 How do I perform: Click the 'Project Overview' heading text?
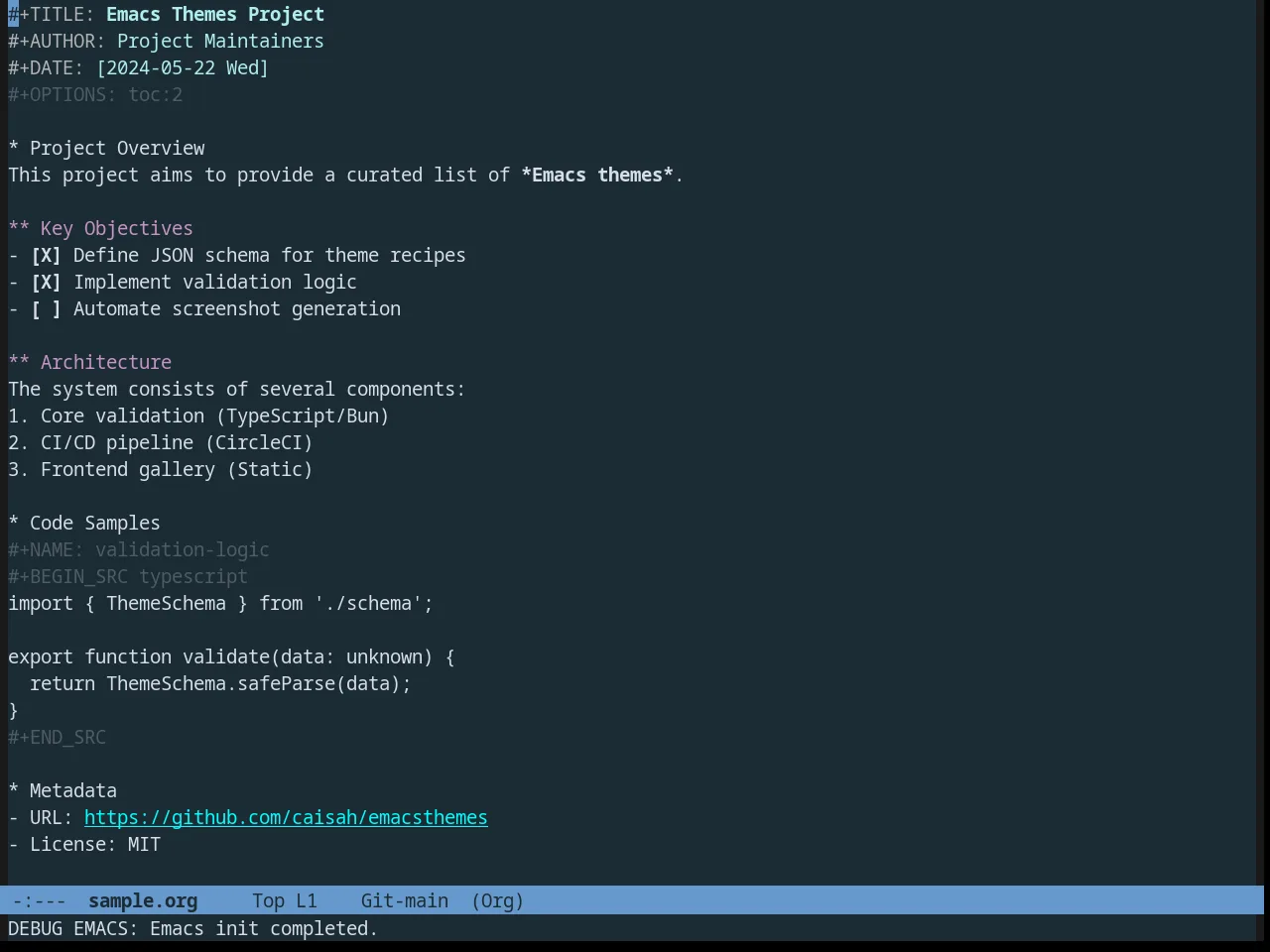(117, 148)
